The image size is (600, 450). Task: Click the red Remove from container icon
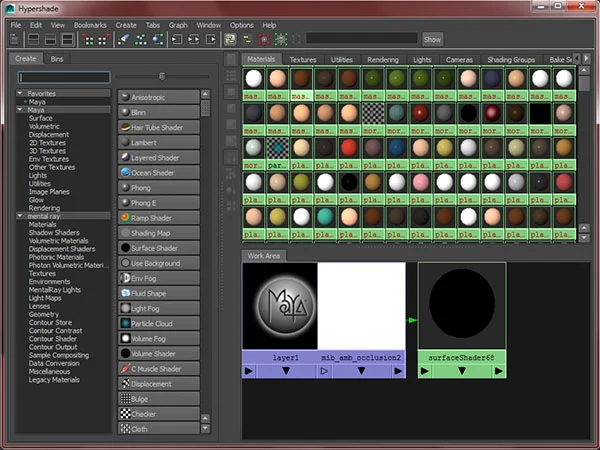(264, 39)
